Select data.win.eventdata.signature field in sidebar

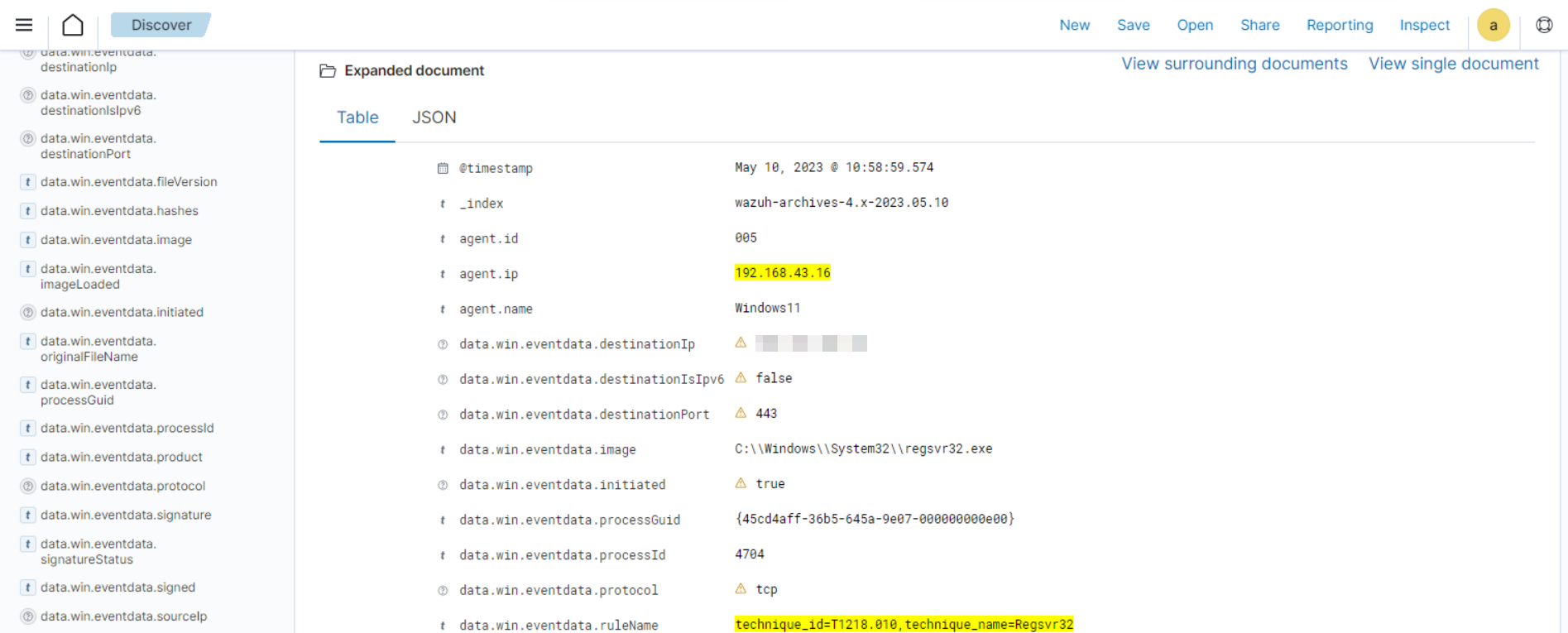click(126, 515)
